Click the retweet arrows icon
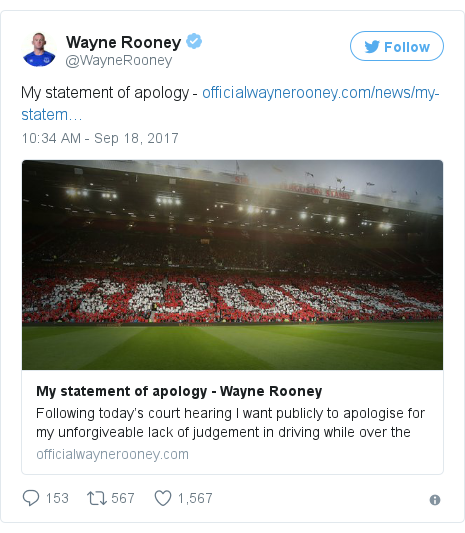This screenshot has height=533, width=465. [x=97, y=498]
